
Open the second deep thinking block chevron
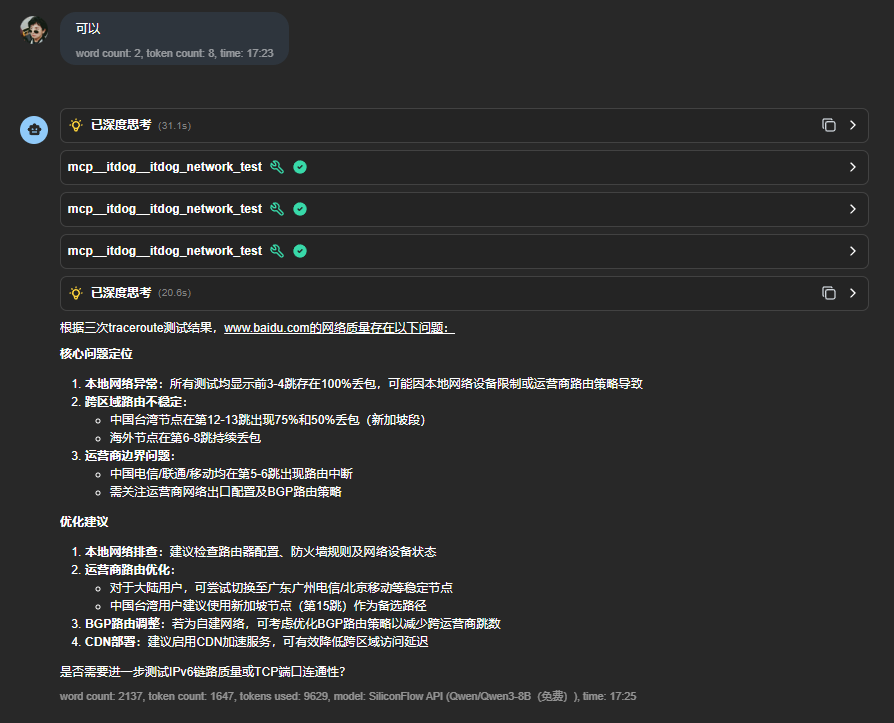click(x=852, y=293)
